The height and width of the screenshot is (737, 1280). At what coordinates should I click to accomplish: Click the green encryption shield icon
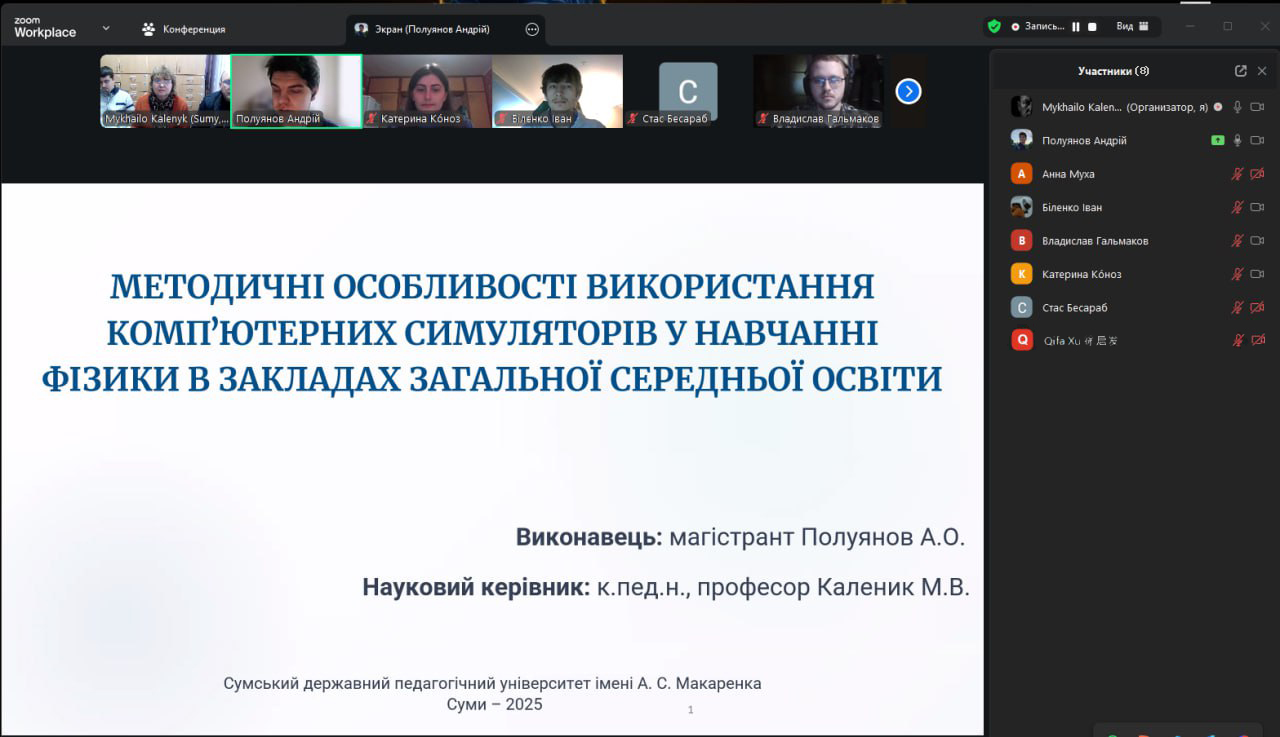point(994,27)
